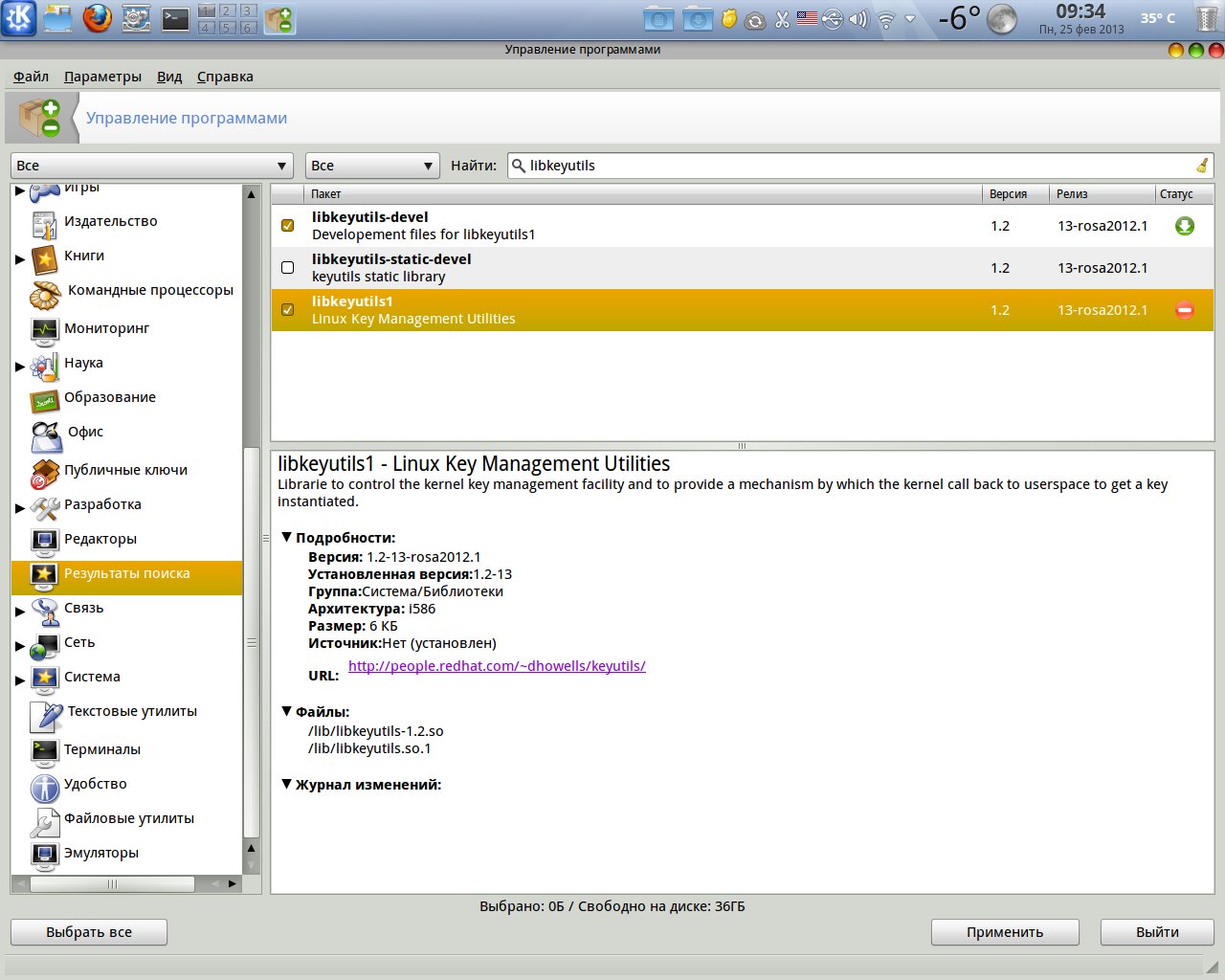The image size is (1225, 980).
Task: Click the broom clear icon in search field
Action: pyautogui.click(x=1201, y=166)
